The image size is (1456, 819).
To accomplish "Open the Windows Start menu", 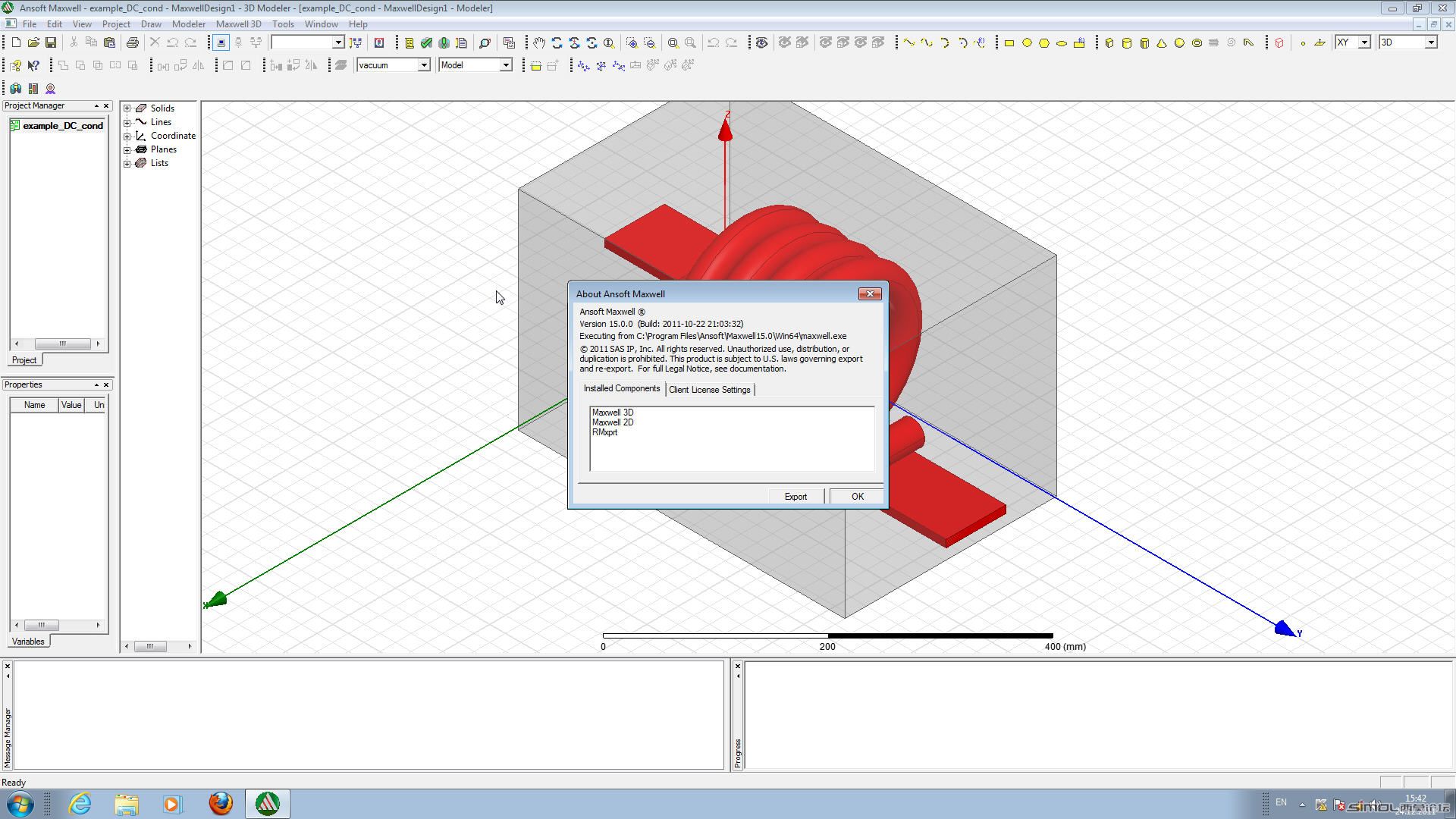I will point(20,804).
